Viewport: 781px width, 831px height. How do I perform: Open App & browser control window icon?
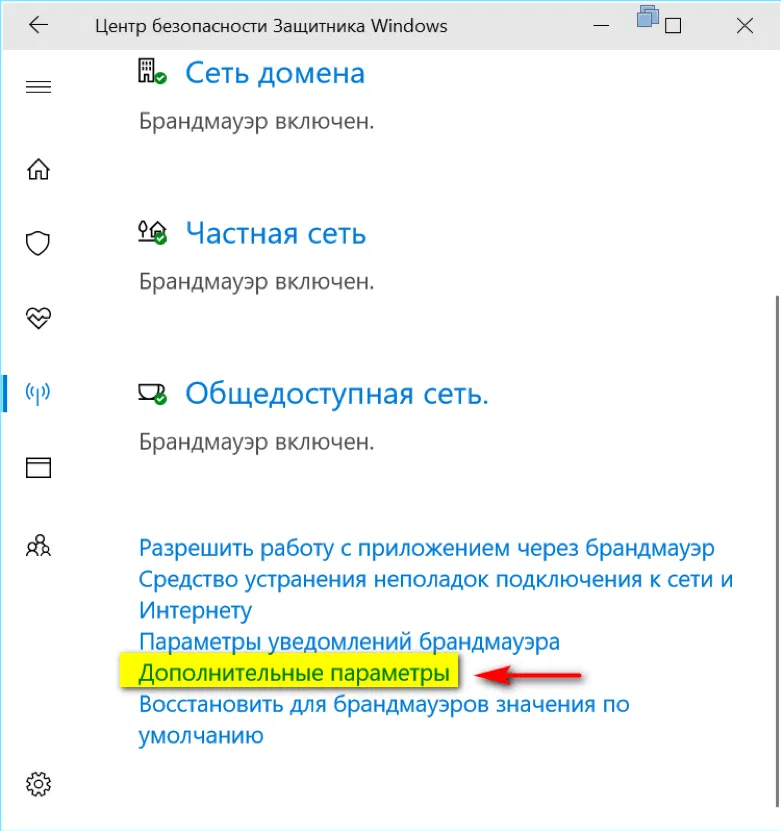click(38, 468)
